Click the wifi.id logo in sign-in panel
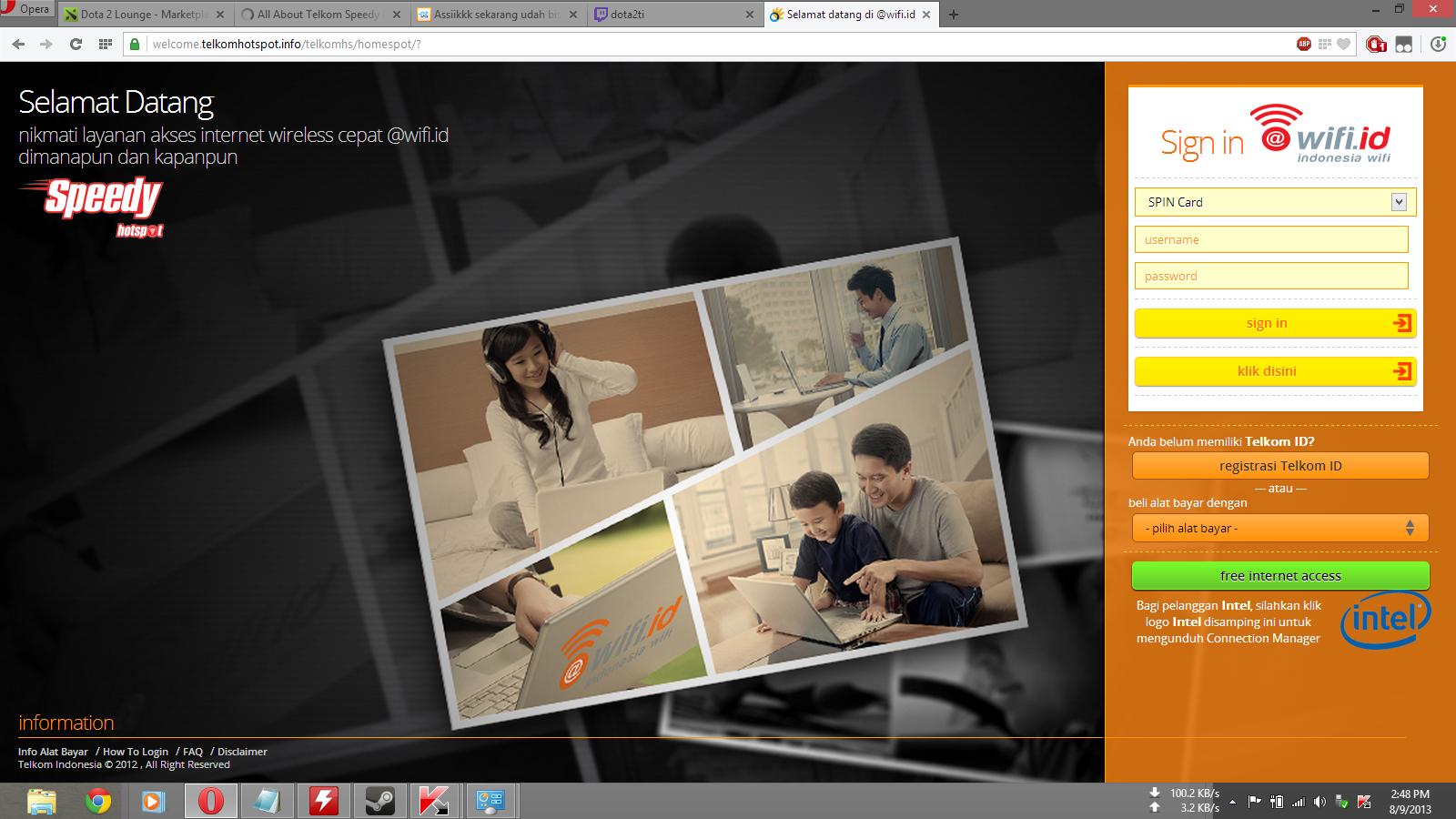This screenshot has height=819, width=1456. (x=1319, y=134)
